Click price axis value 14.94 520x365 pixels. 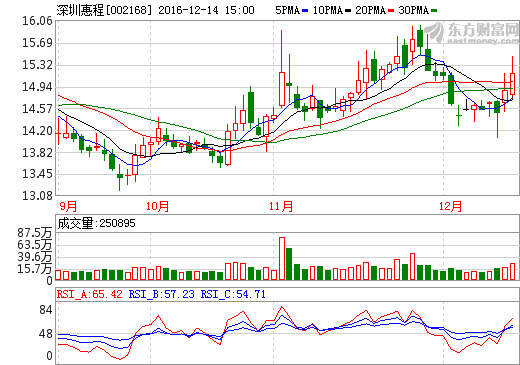pyautogui.click(x=37, y=87)
